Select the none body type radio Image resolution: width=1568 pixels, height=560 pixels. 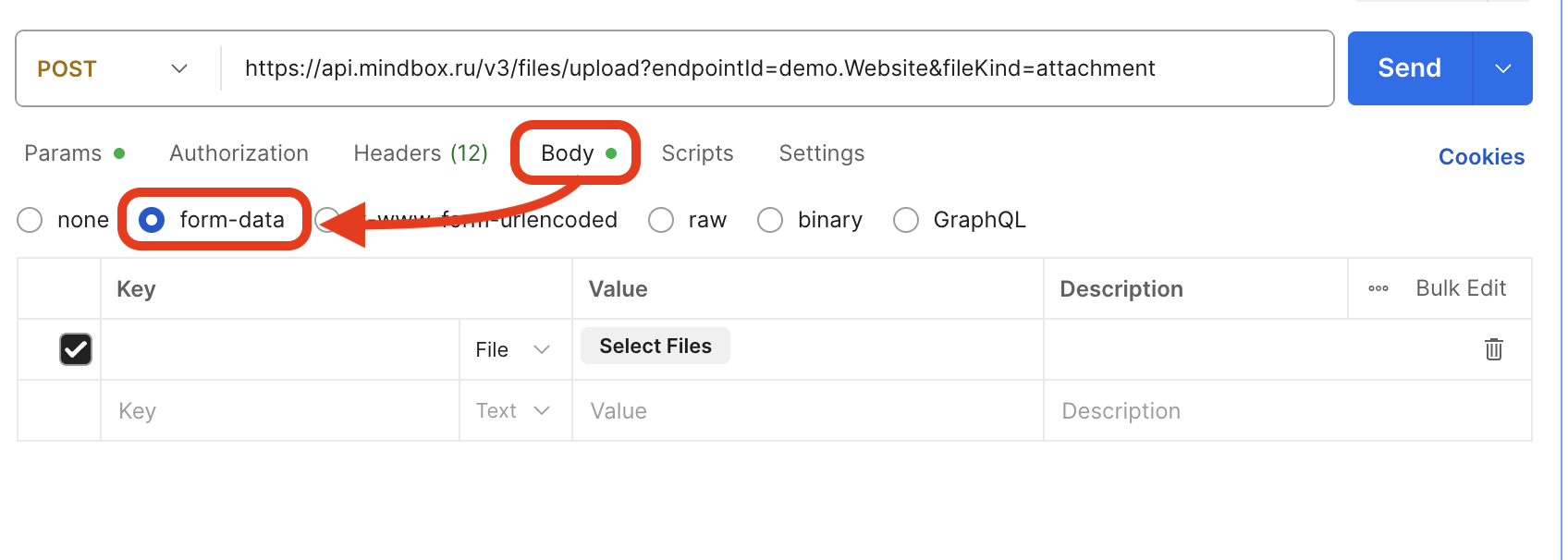31,220
